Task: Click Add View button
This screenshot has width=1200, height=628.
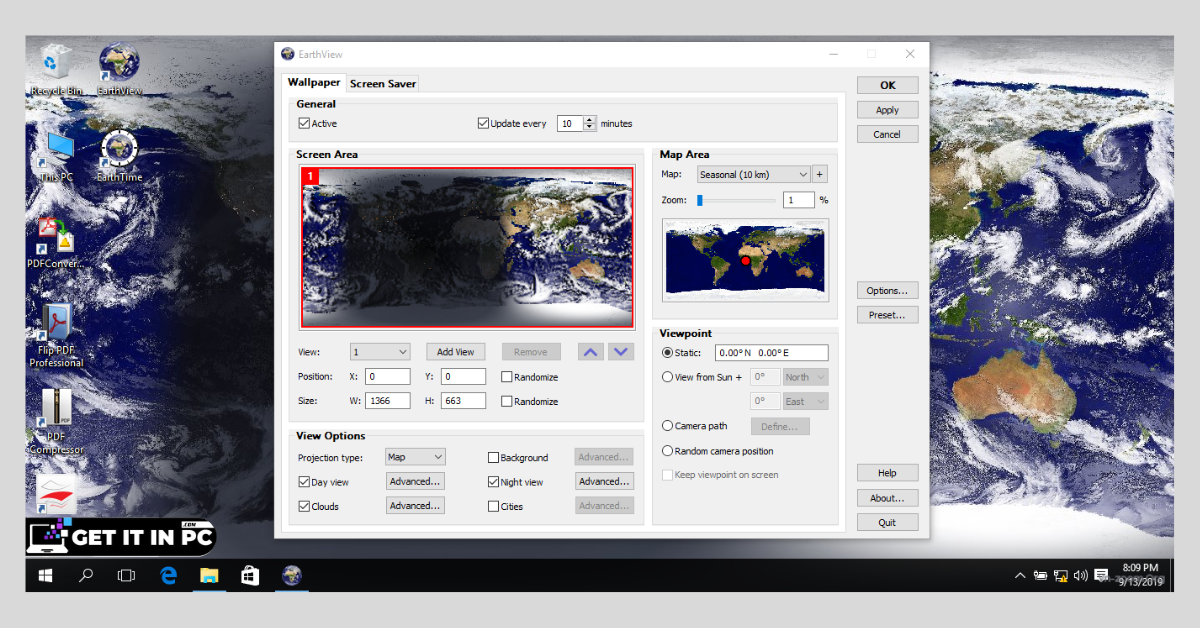Action: [456, 352]
